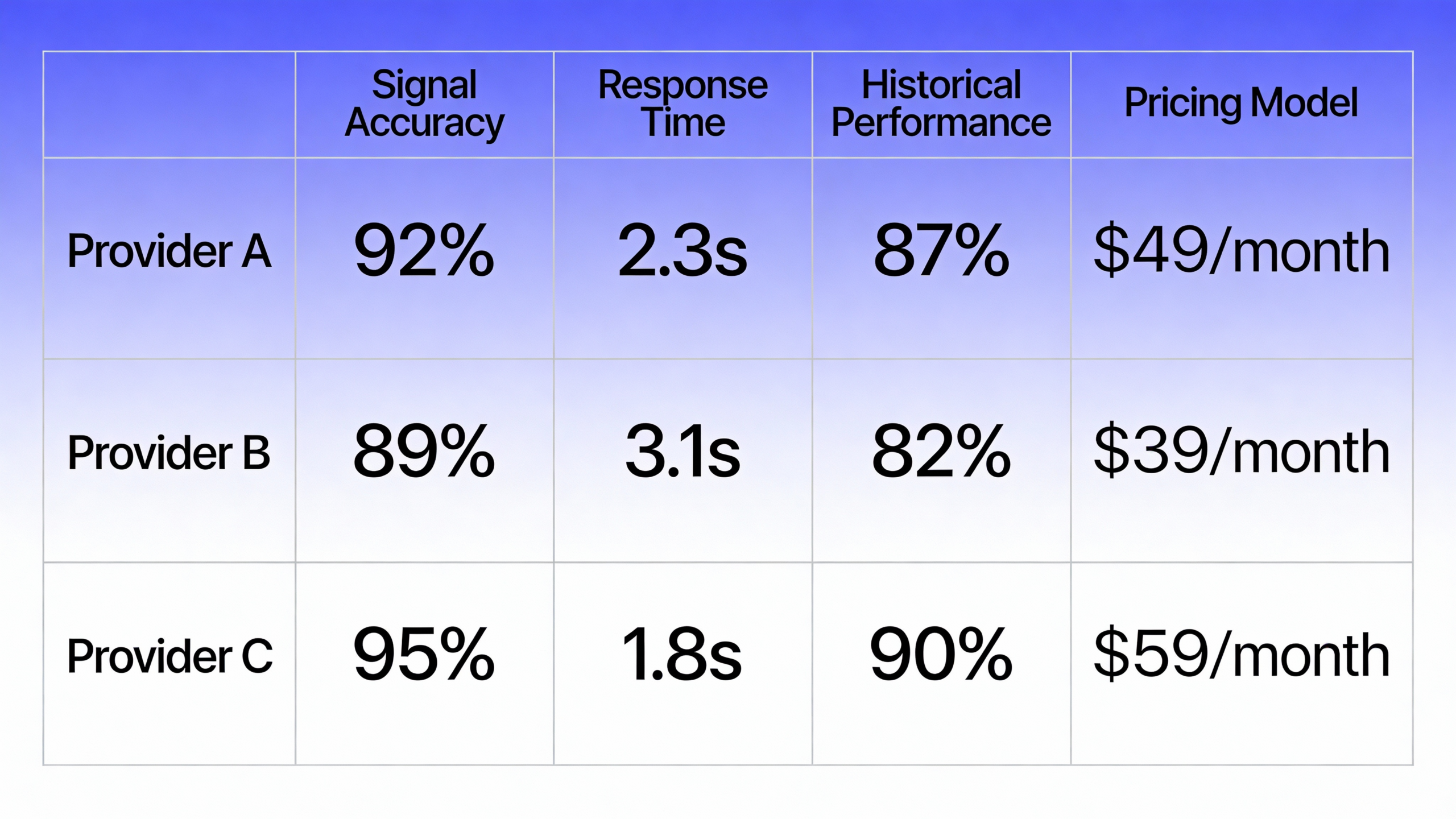Click Provider A's 92% accuracy value
The image size is (1456, 819).
coord(424,251)
